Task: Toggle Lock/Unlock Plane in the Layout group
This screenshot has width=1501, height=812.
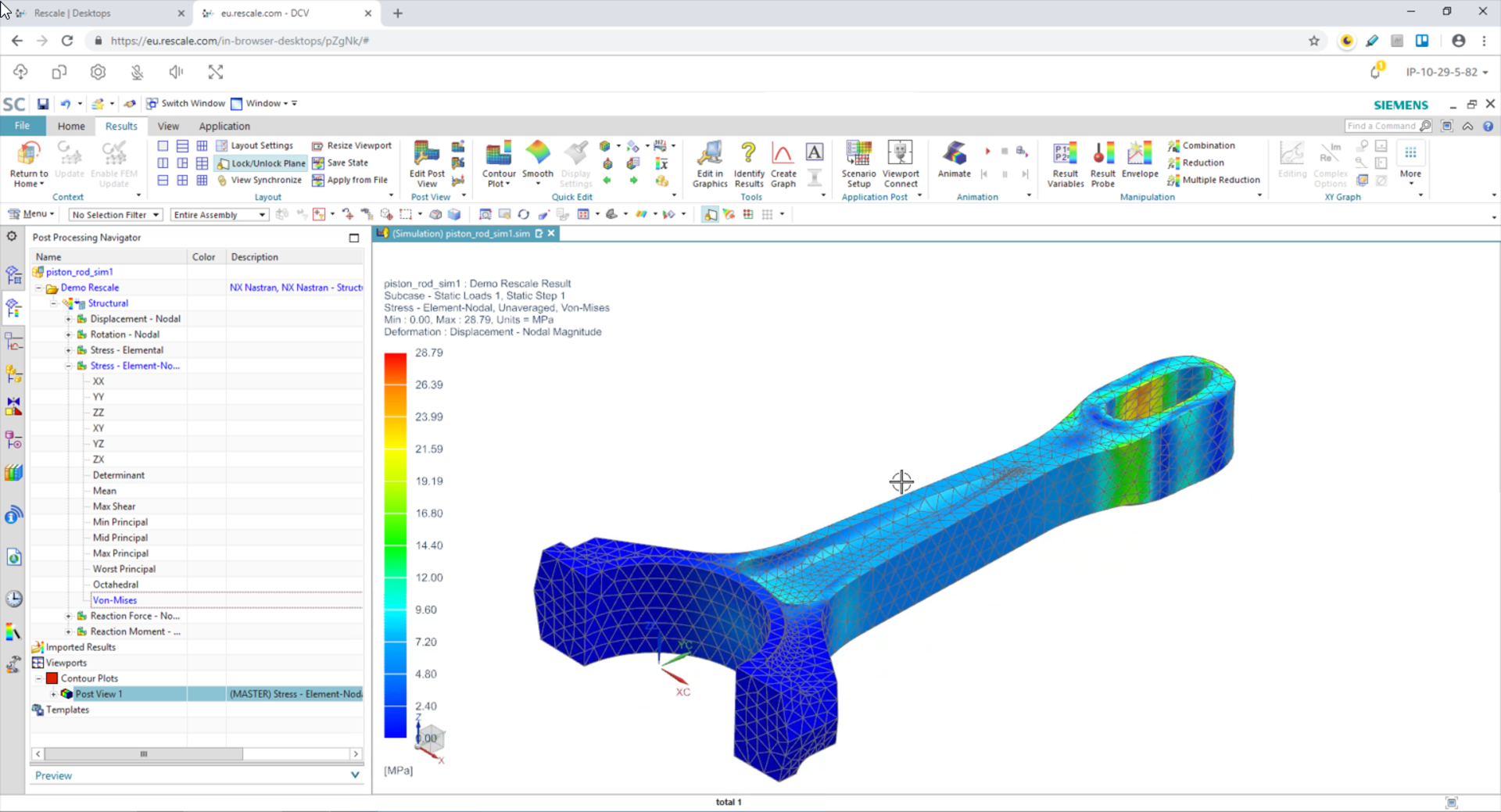Action: click(x=260, y=163)
